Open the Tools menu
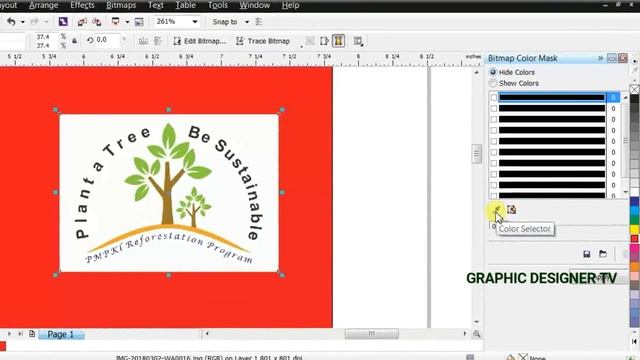The width and height of the screenshot is (640, 360). point(218,5)
